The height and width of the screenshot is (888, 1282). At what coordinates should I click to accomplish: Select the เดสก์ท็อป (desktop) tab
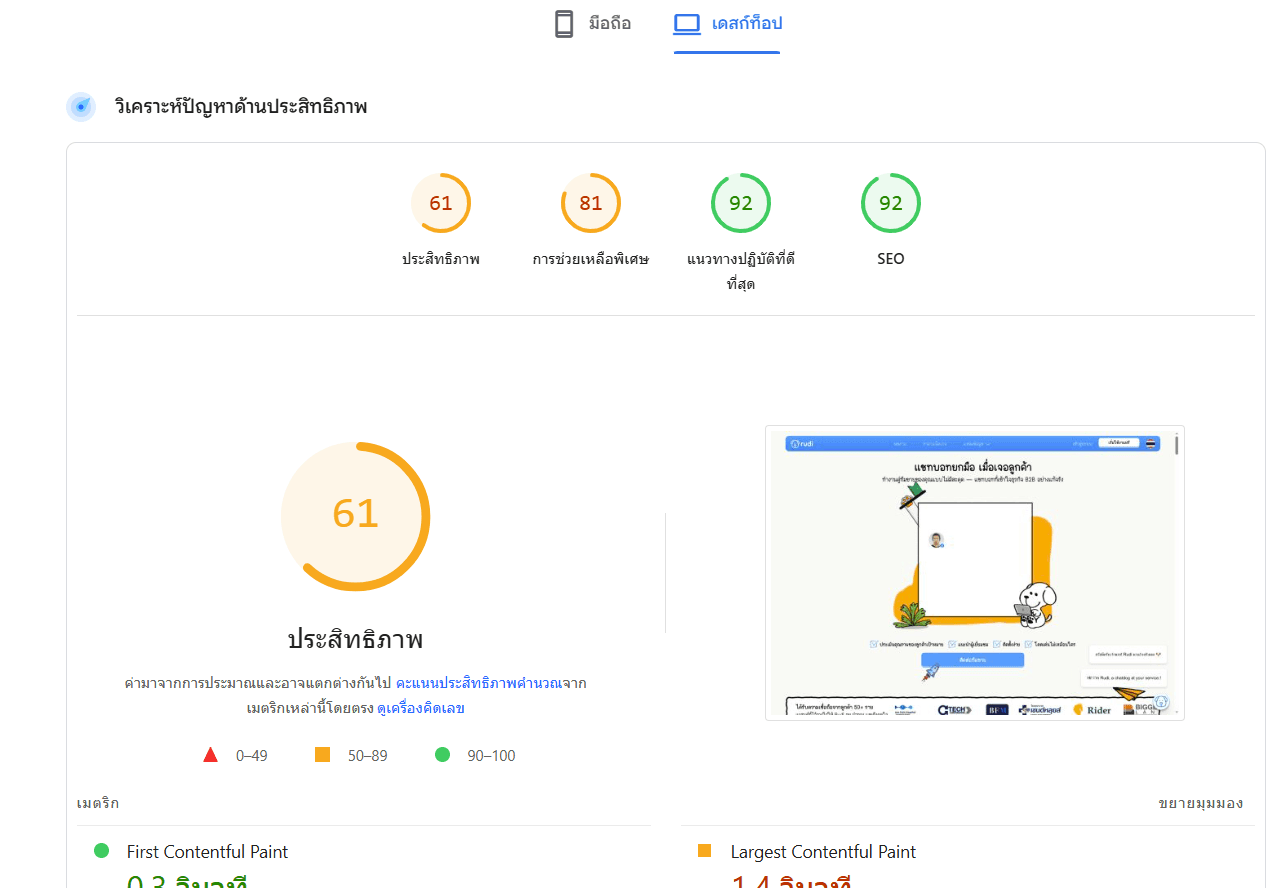(727, 24)
